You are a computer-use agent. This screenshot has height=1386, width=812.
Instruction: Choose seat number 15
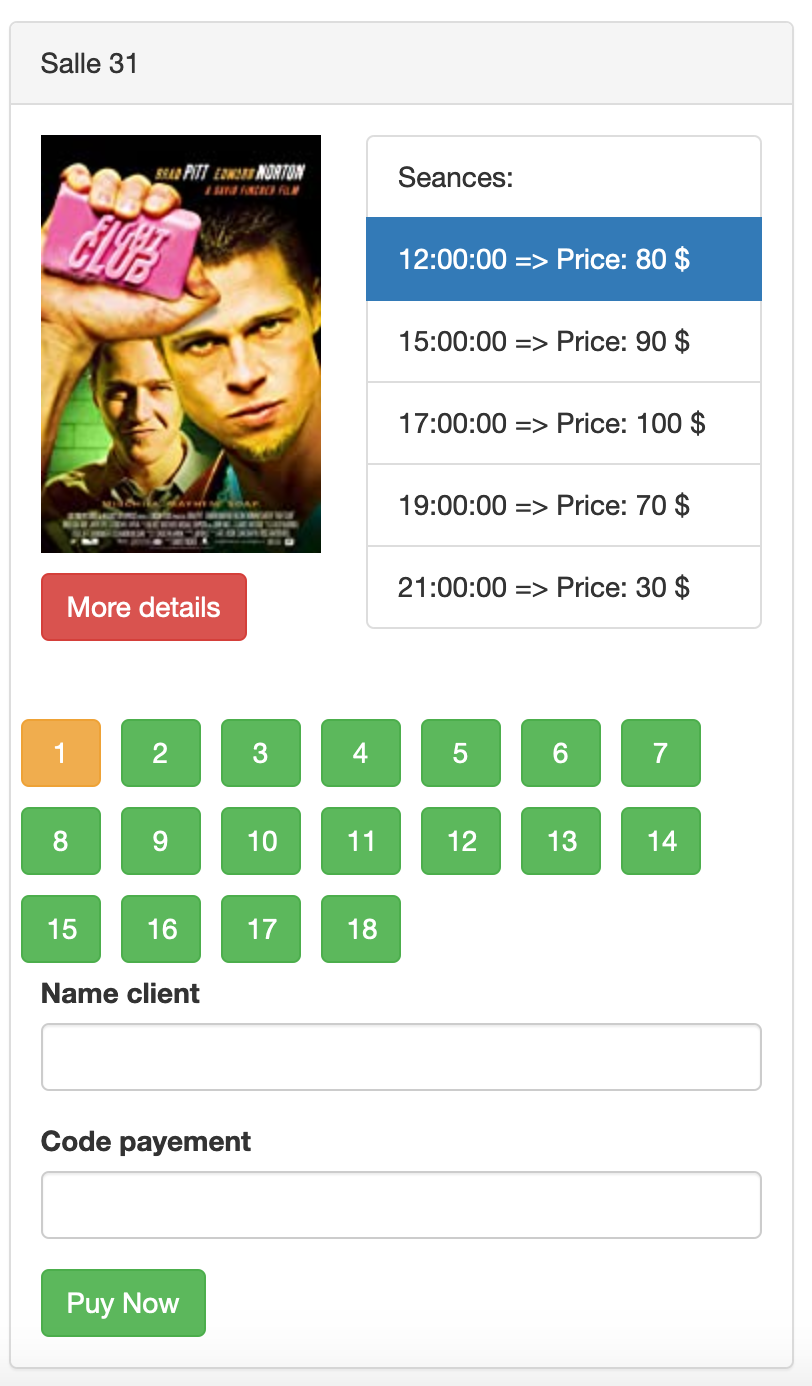click(61, 929)
